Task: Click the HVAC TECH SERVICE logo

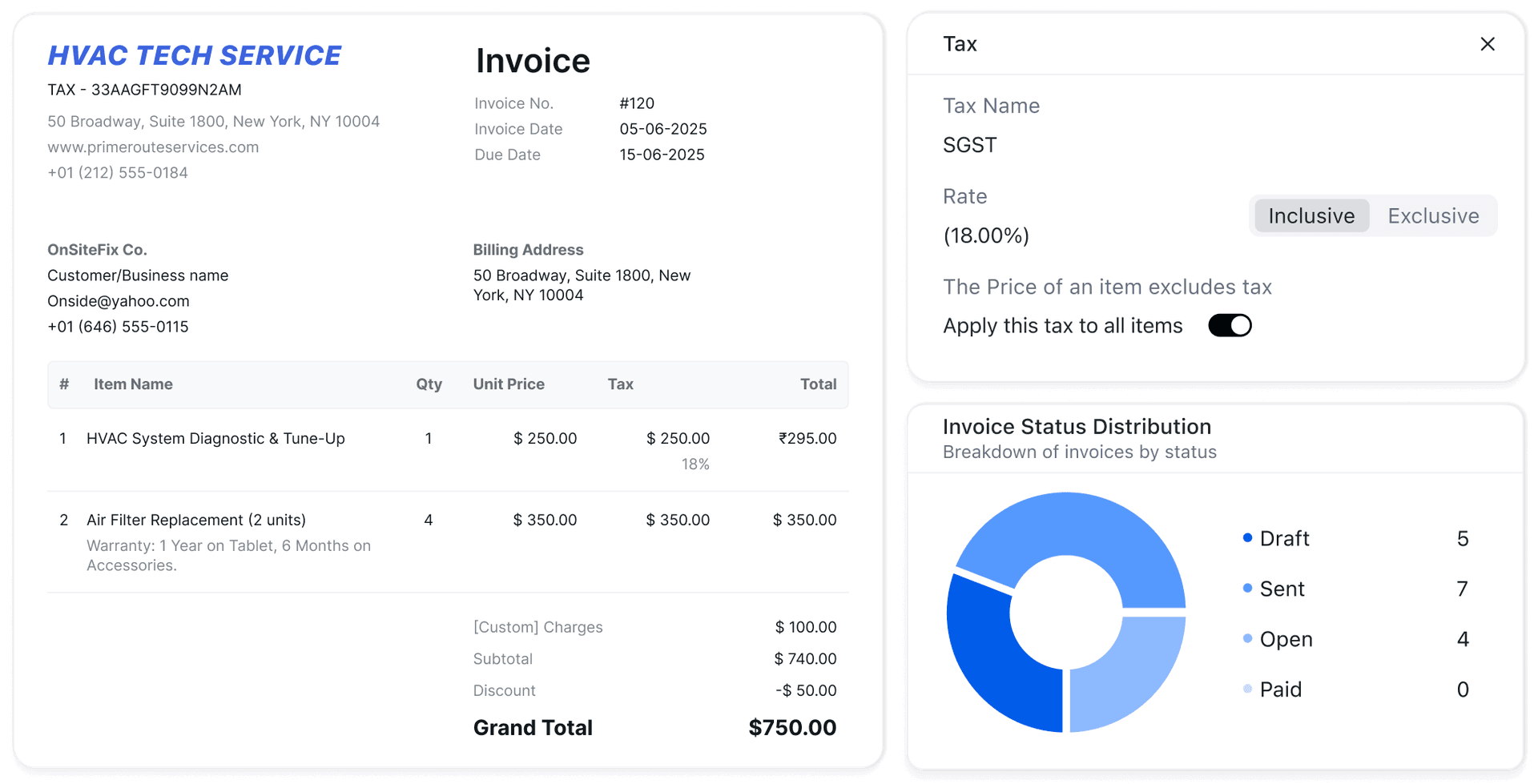Action: click(x=194, y=54)
